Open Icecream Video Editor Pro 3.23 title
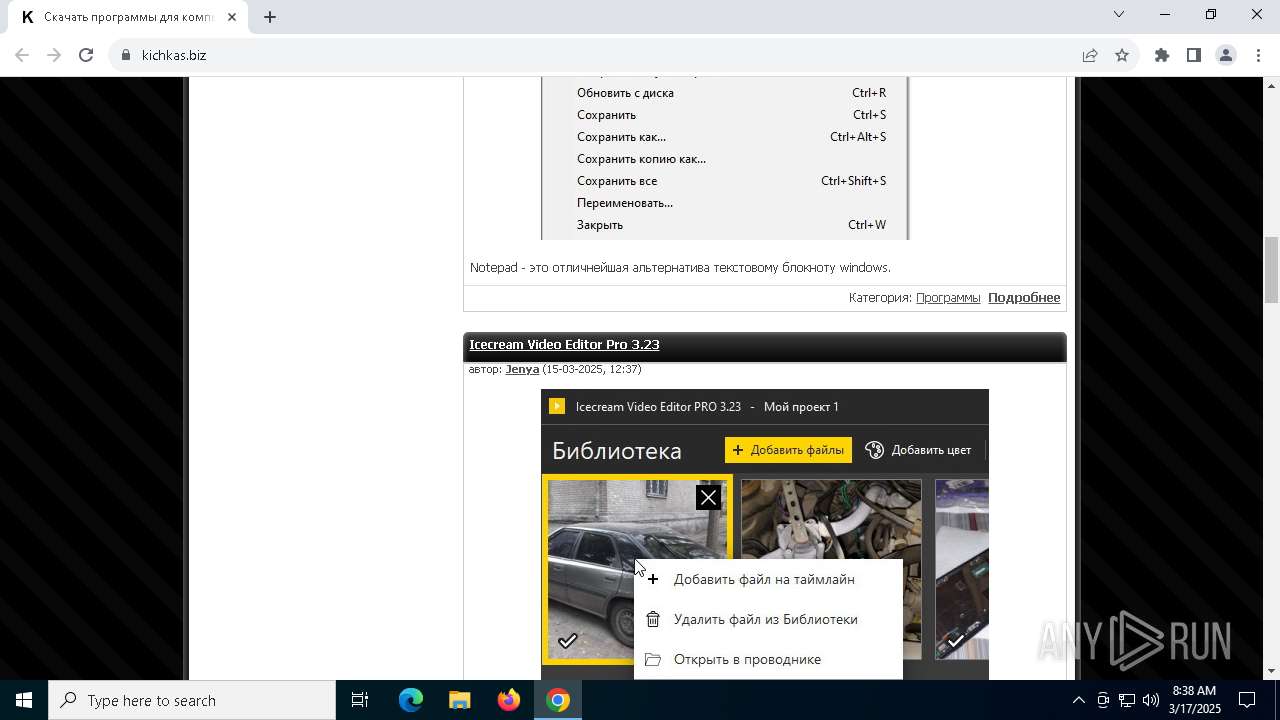This screenshot has width=1280, height=720. 564,344
